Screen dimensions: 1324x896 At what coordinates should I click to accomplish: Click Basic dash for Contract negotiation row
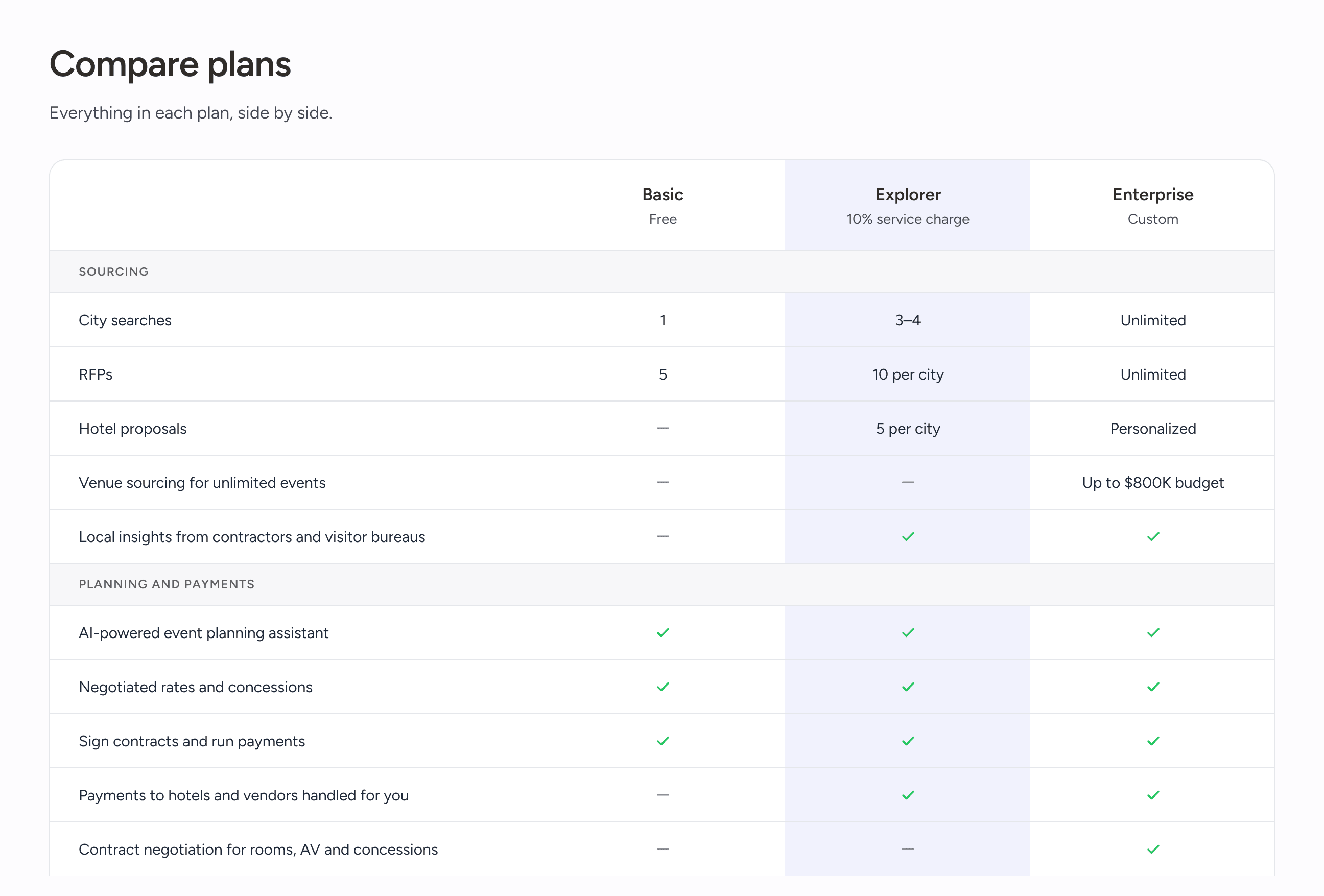point(663,848)
